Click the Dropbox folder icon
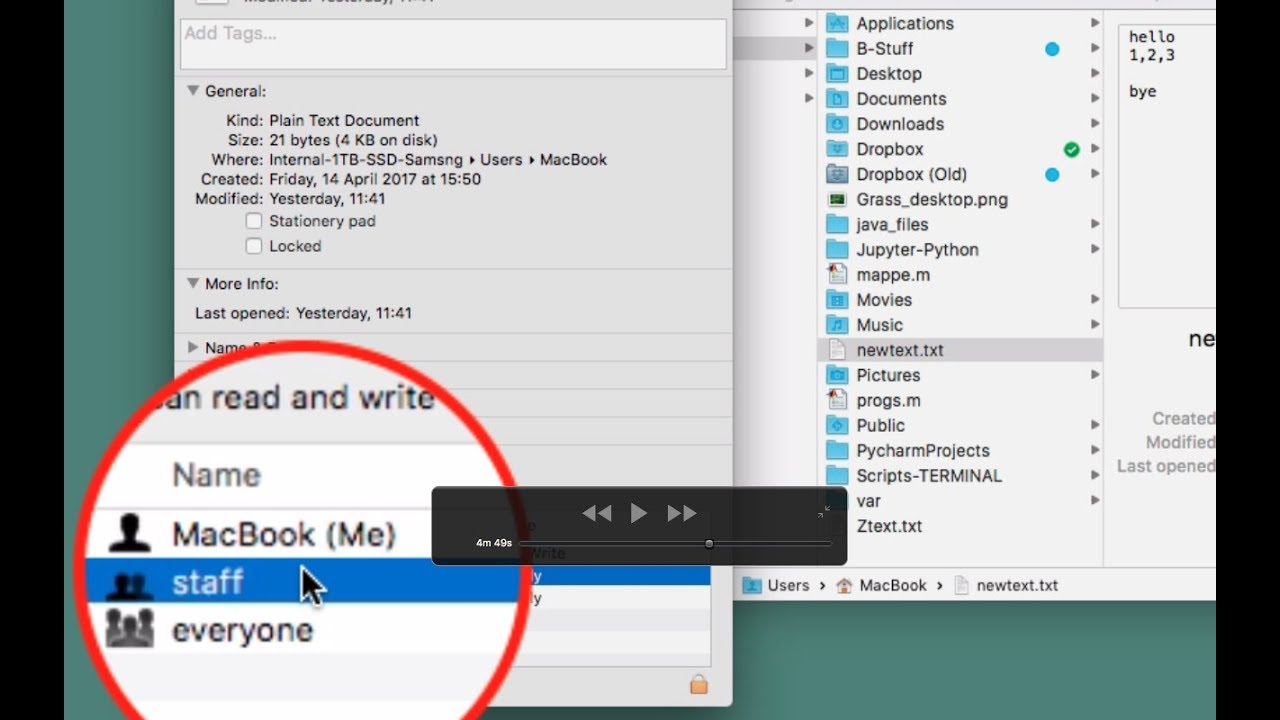This screenshot has height=720, width=1280. tap(838, 149)
